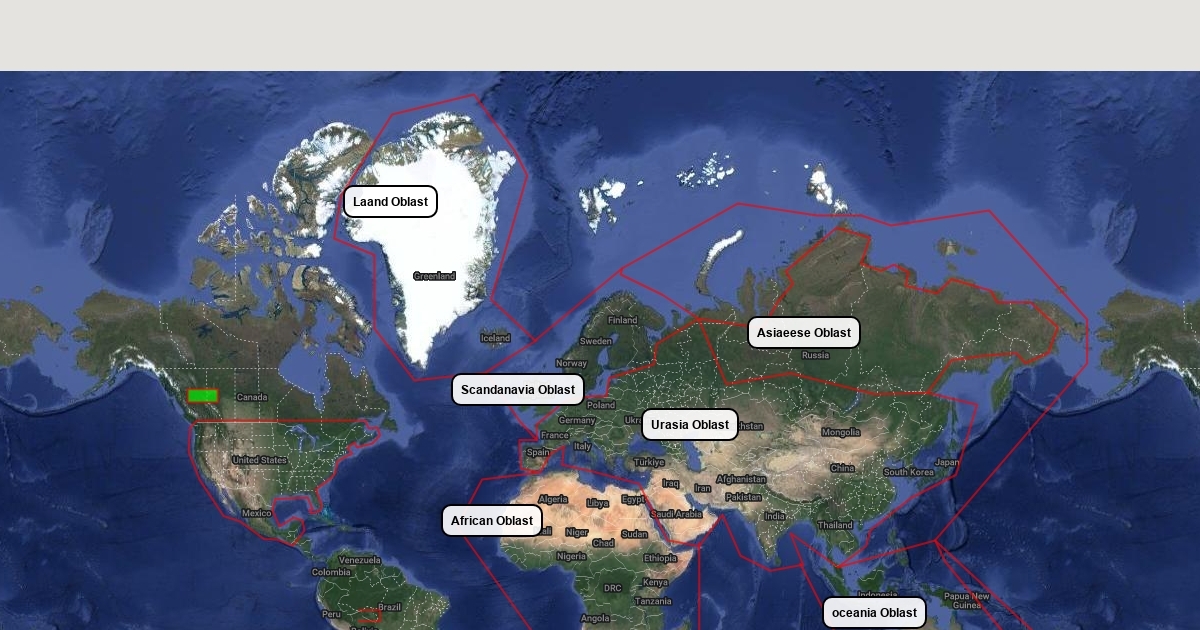
Task: Click the Mongolia label on the map
Action: pos(840,432)
